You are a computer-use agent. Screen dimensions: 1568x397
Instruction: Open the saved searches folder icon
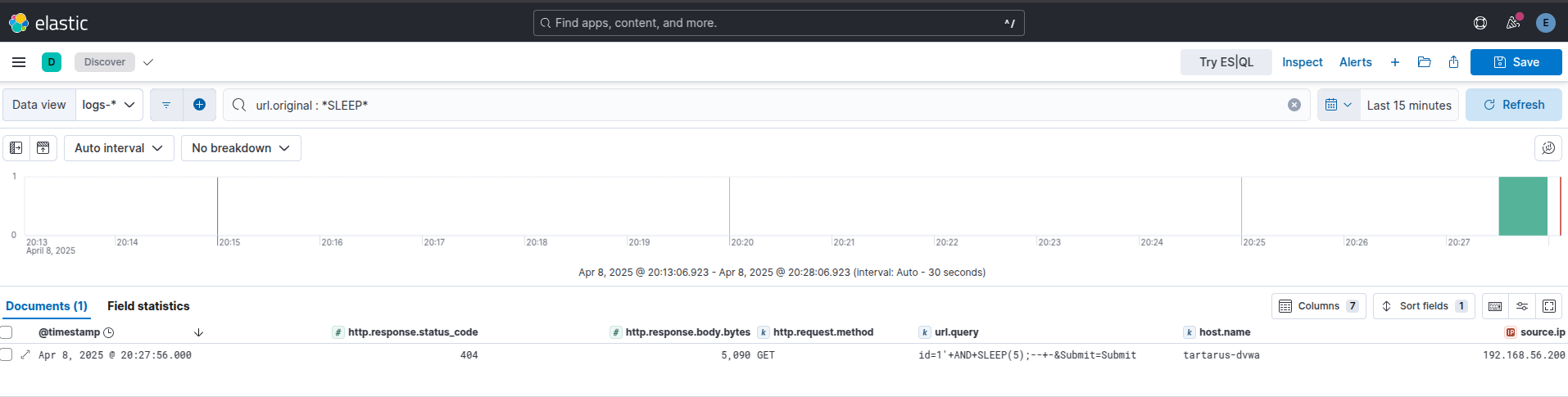(1424, 62)
